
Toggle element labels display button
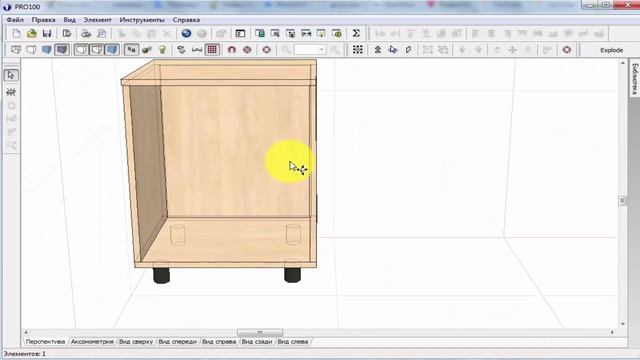[131, 50]
